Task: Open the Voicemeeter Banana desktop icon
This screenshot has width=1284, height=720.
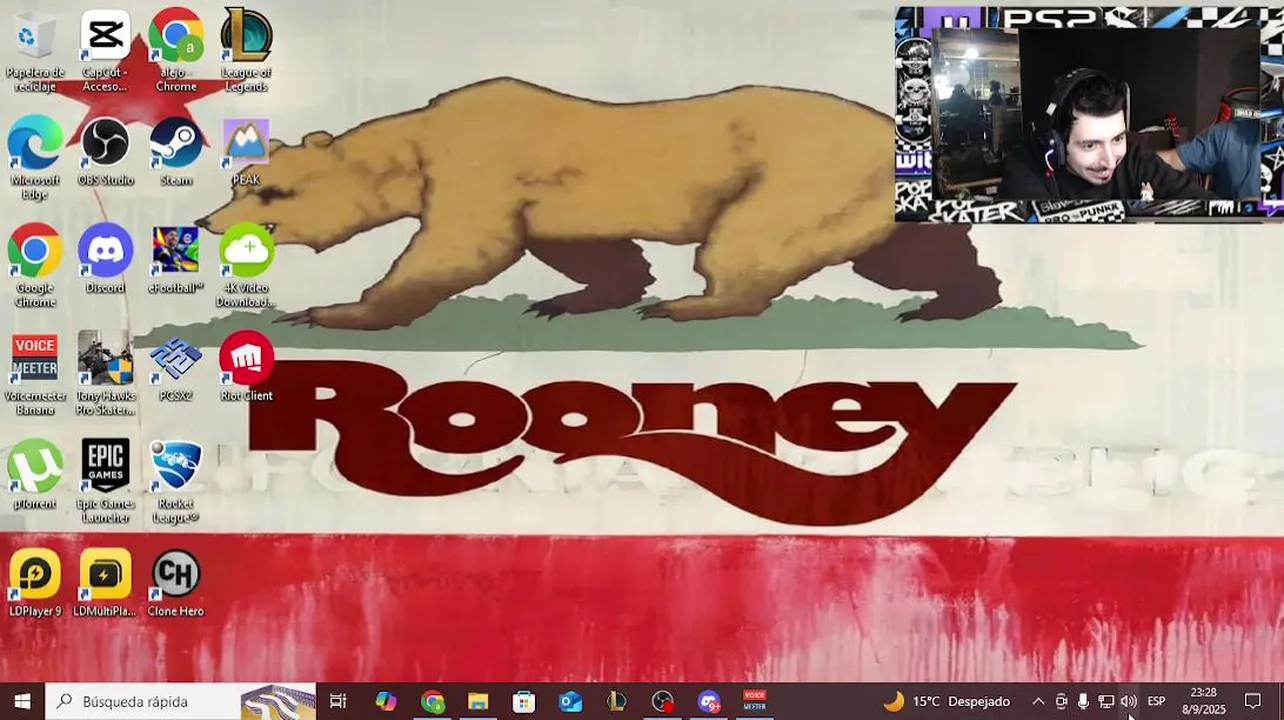Action: pyautogui.click(x=35, y=374)
